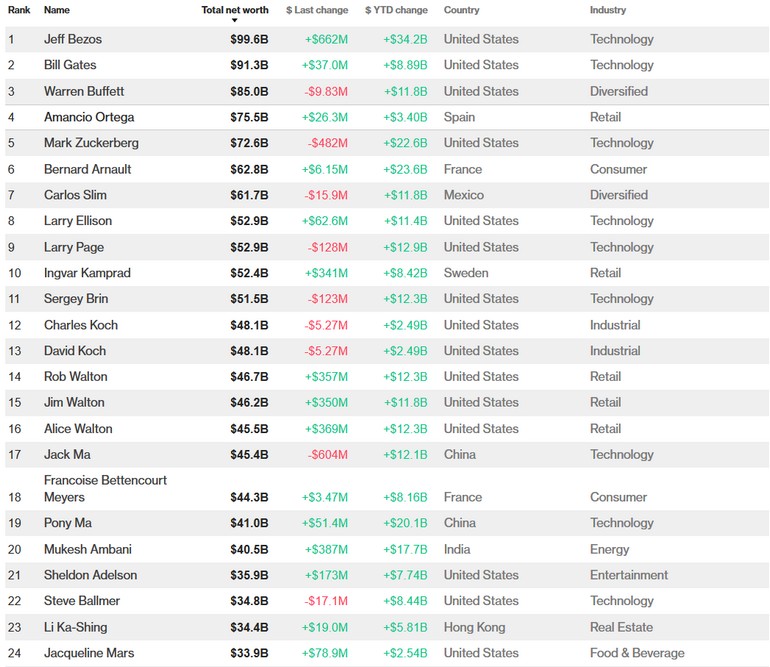
Task: Select Warren Buffett's name
Action: point(85,91)
